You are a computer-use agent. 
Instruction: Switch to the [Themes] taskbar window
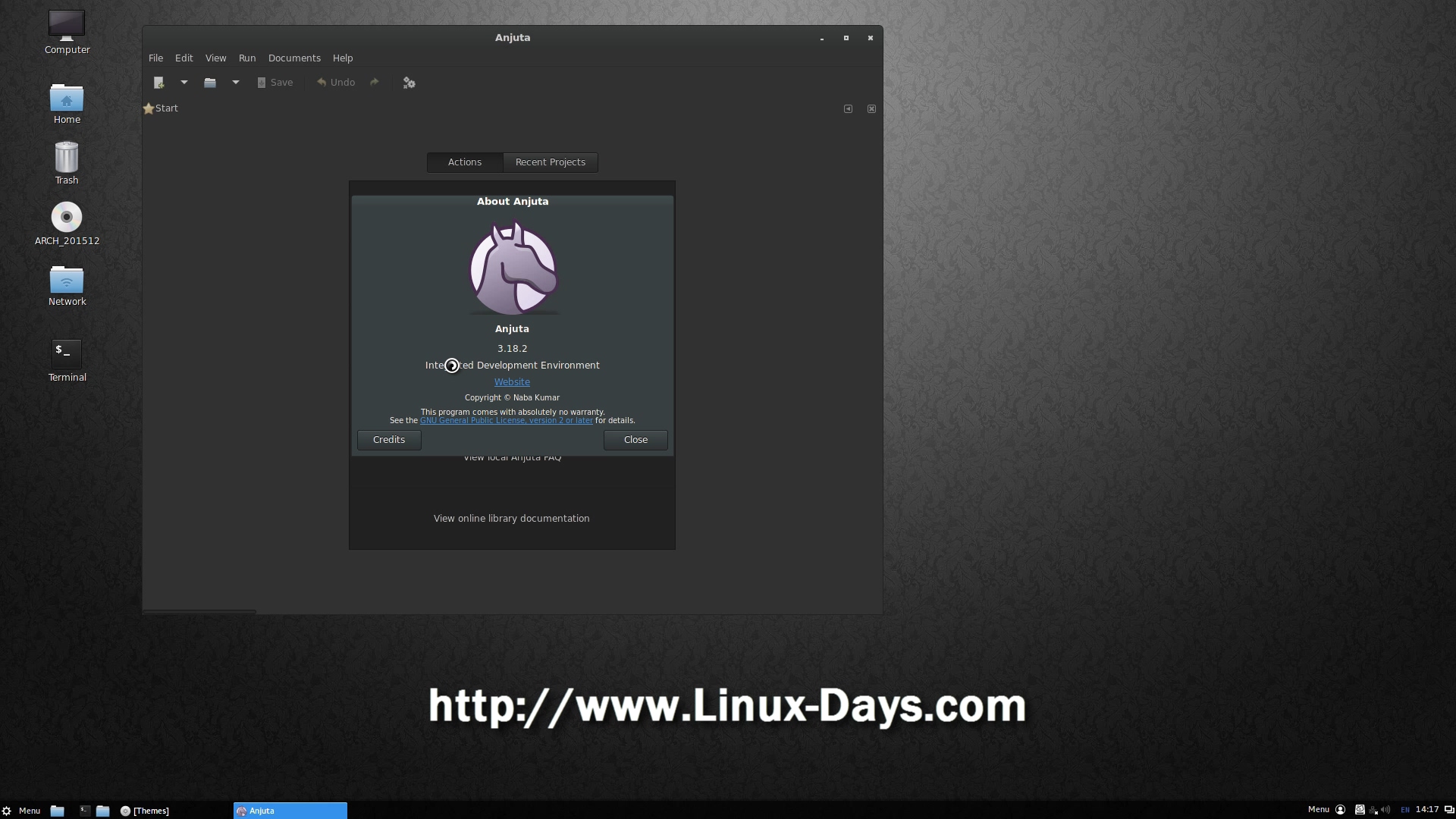tap(145, 811)
